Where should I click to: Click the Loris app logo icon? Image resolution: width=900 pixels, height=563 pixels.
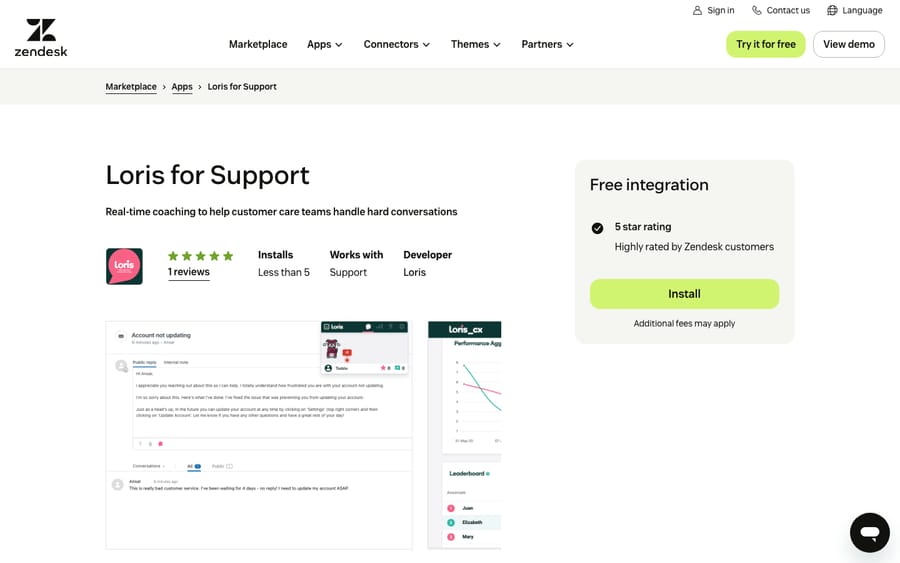(124, 266)
